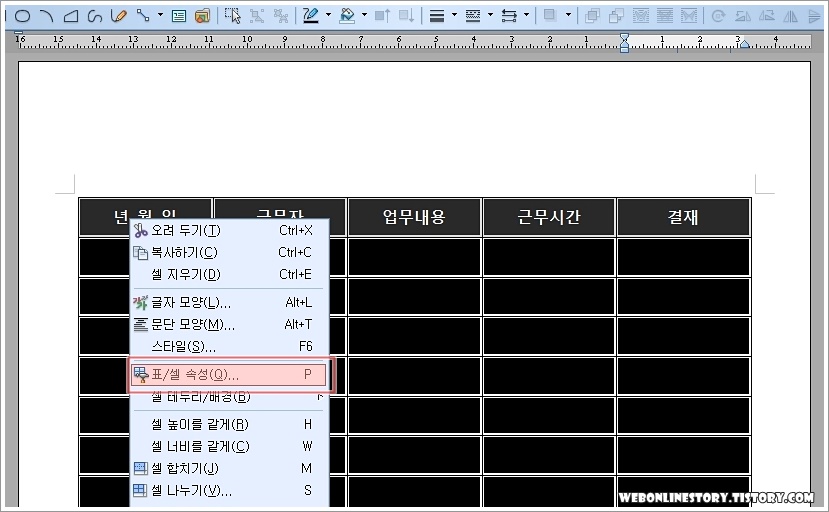Choose 복사하기 (Copy) from context menu

pos(228,252)
